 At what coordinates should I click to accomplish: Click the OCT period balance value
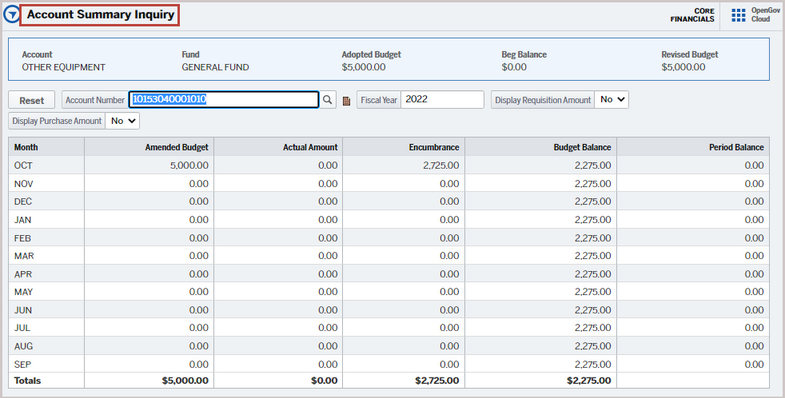[754, 165]
